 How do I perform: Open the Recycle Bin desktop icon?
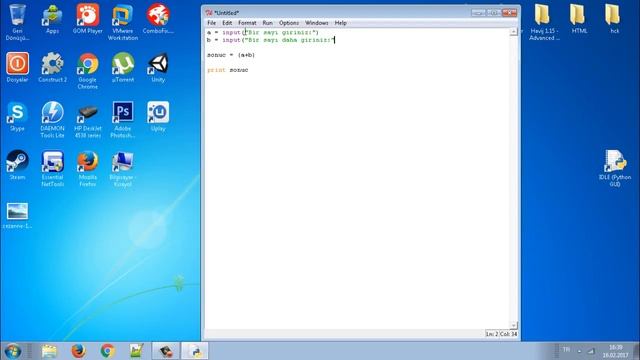coord(17,22)
